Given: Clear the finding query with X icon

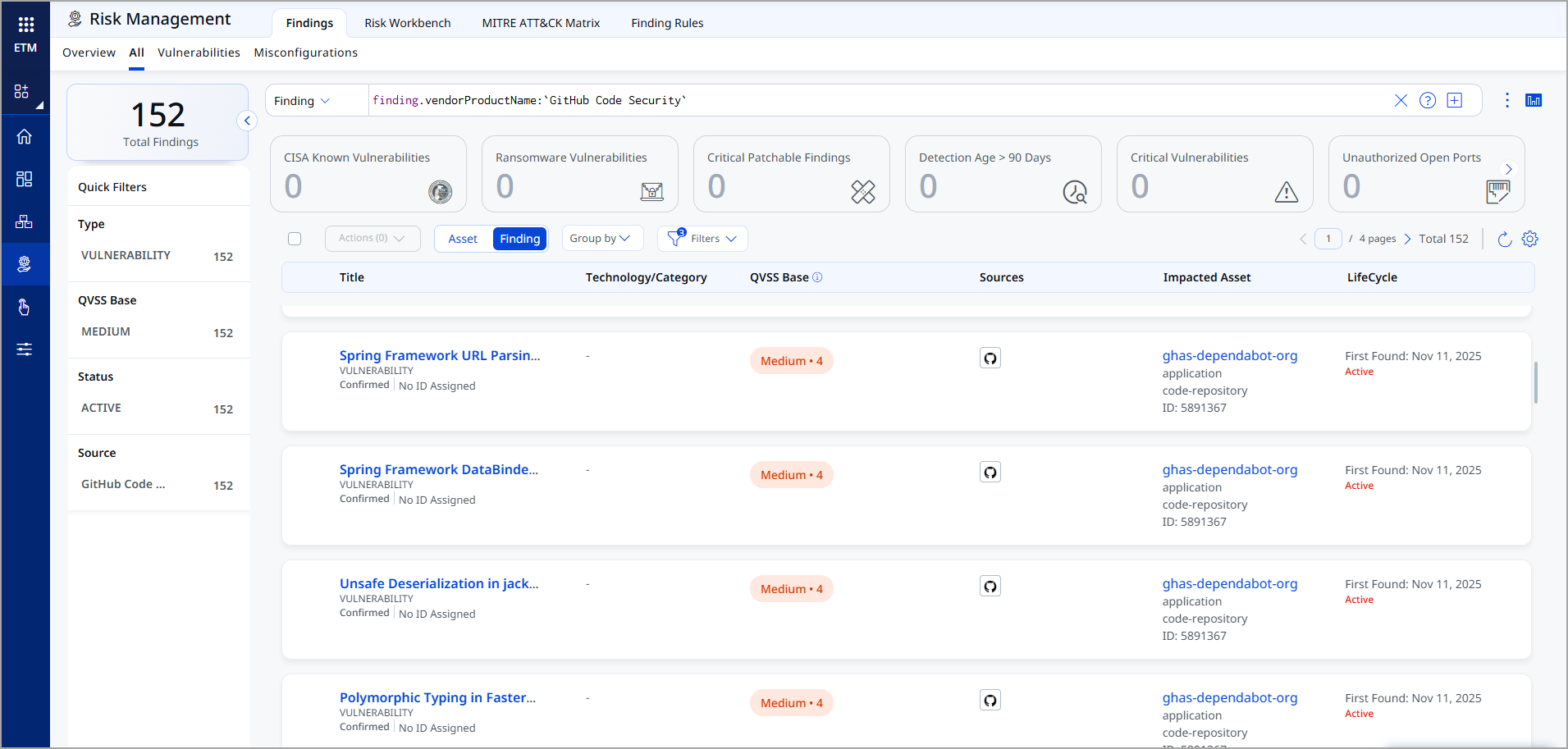Looking at the screenshot, I should pos(1401,100).
